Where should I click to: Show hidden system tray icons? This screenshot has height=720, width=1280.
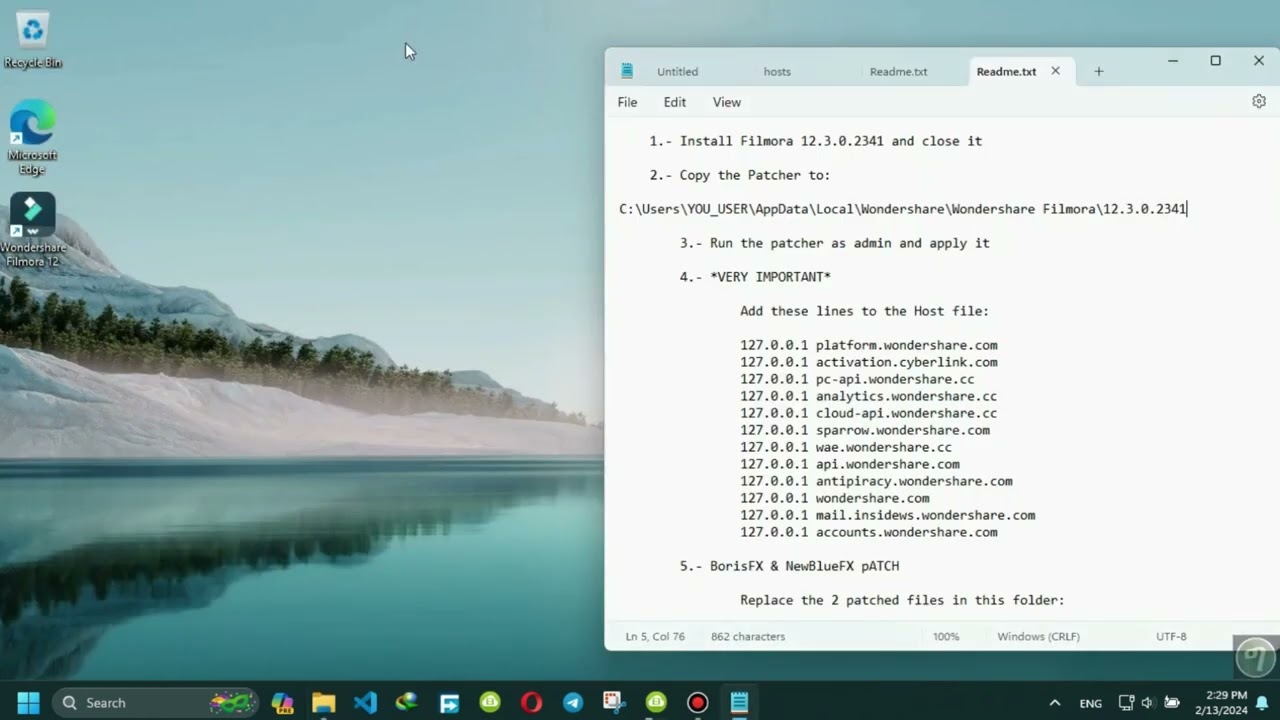pyautogui.click(x=1054, y=703)
